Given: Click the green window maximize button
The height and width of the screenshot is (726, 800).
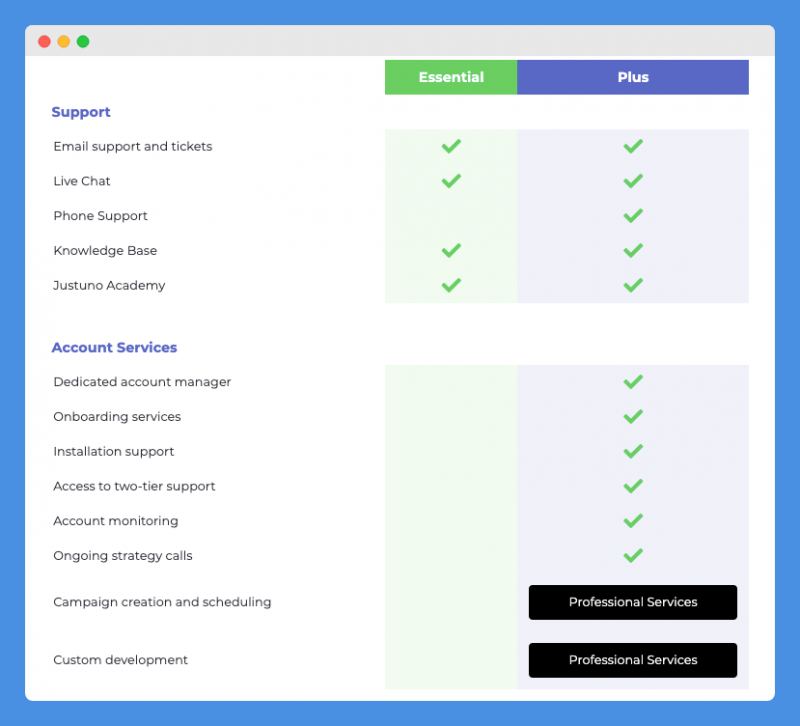Looking at the screenshot, I should [x=83, y=41].
